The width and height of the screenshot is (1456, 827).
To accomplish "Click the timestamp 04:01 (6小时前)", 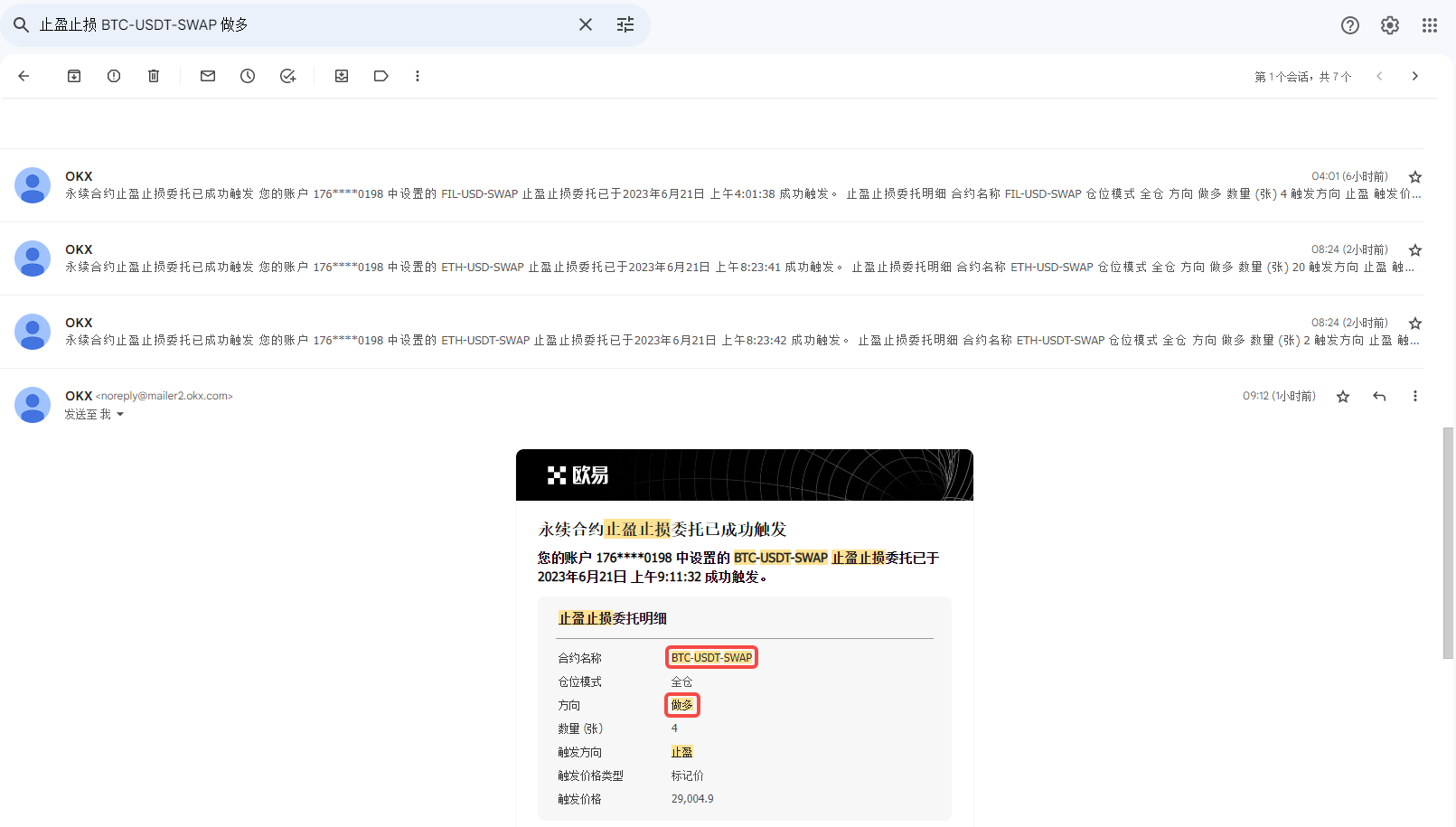I will pyautogui.click(x=1349, y=176).
